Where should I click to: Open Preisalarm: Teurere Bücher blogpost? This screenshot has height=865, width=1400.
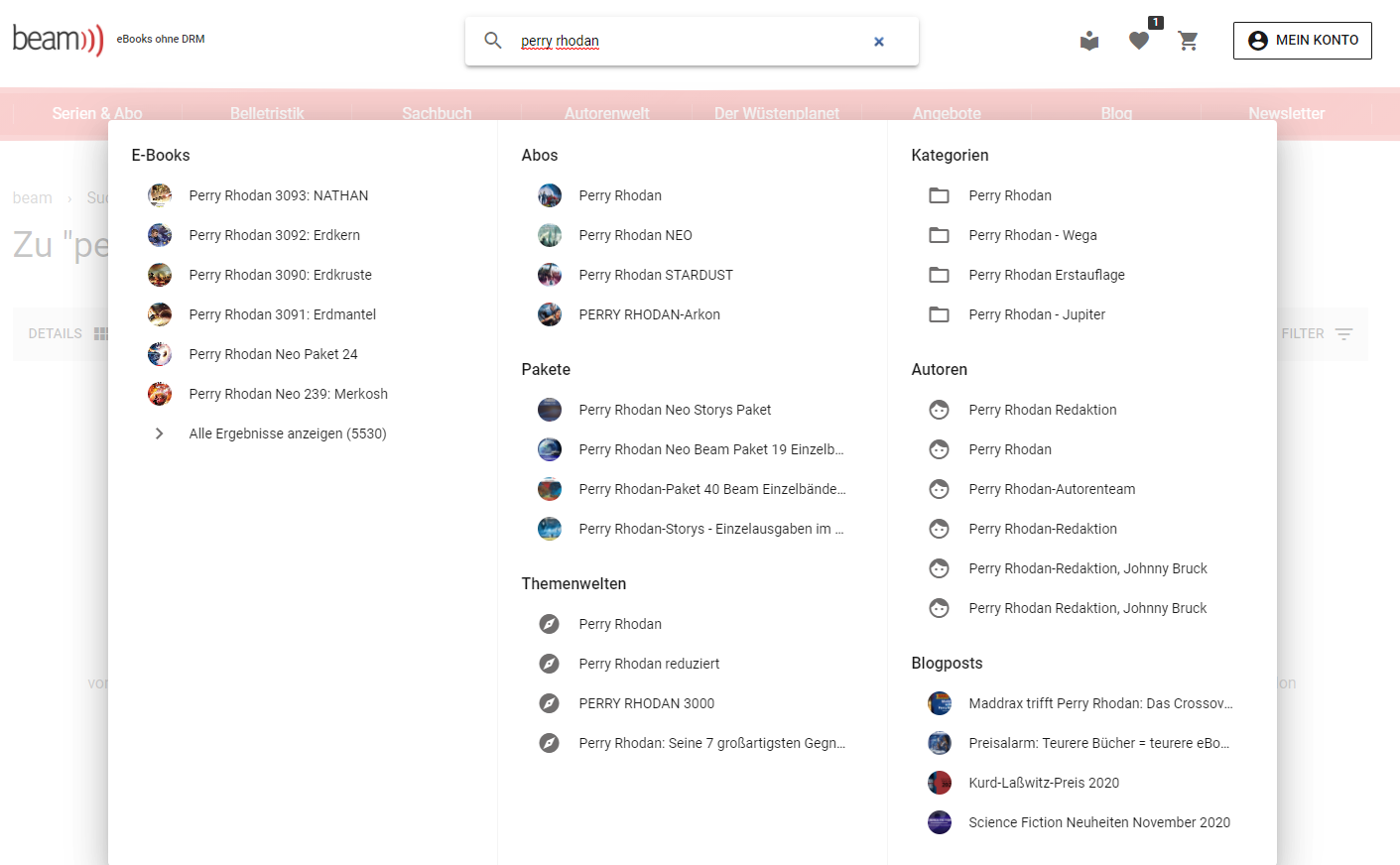click(1098, 743)
